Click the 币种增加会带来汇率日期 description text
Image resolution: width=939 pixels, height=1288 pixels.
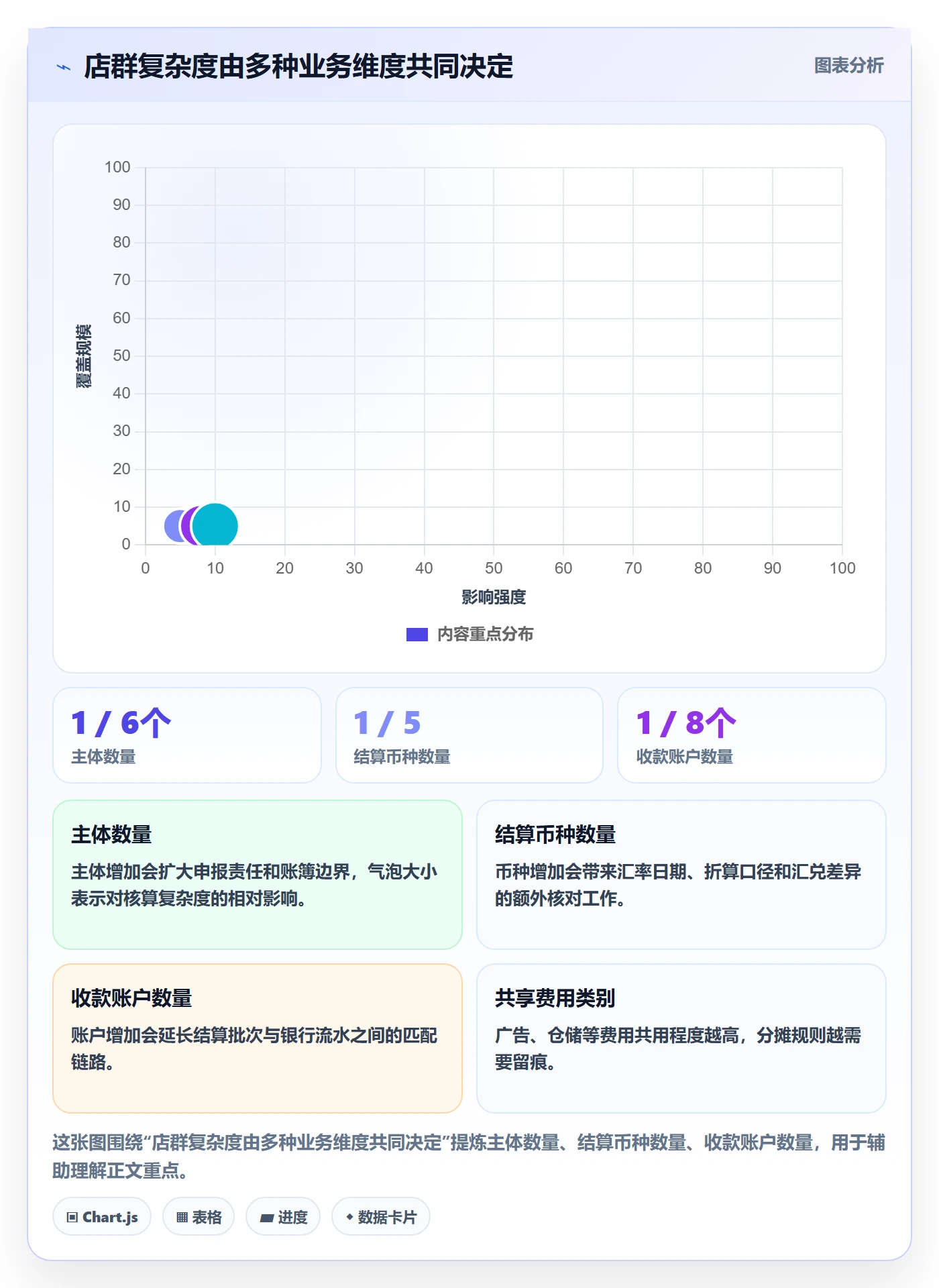[x=678, y=885]
